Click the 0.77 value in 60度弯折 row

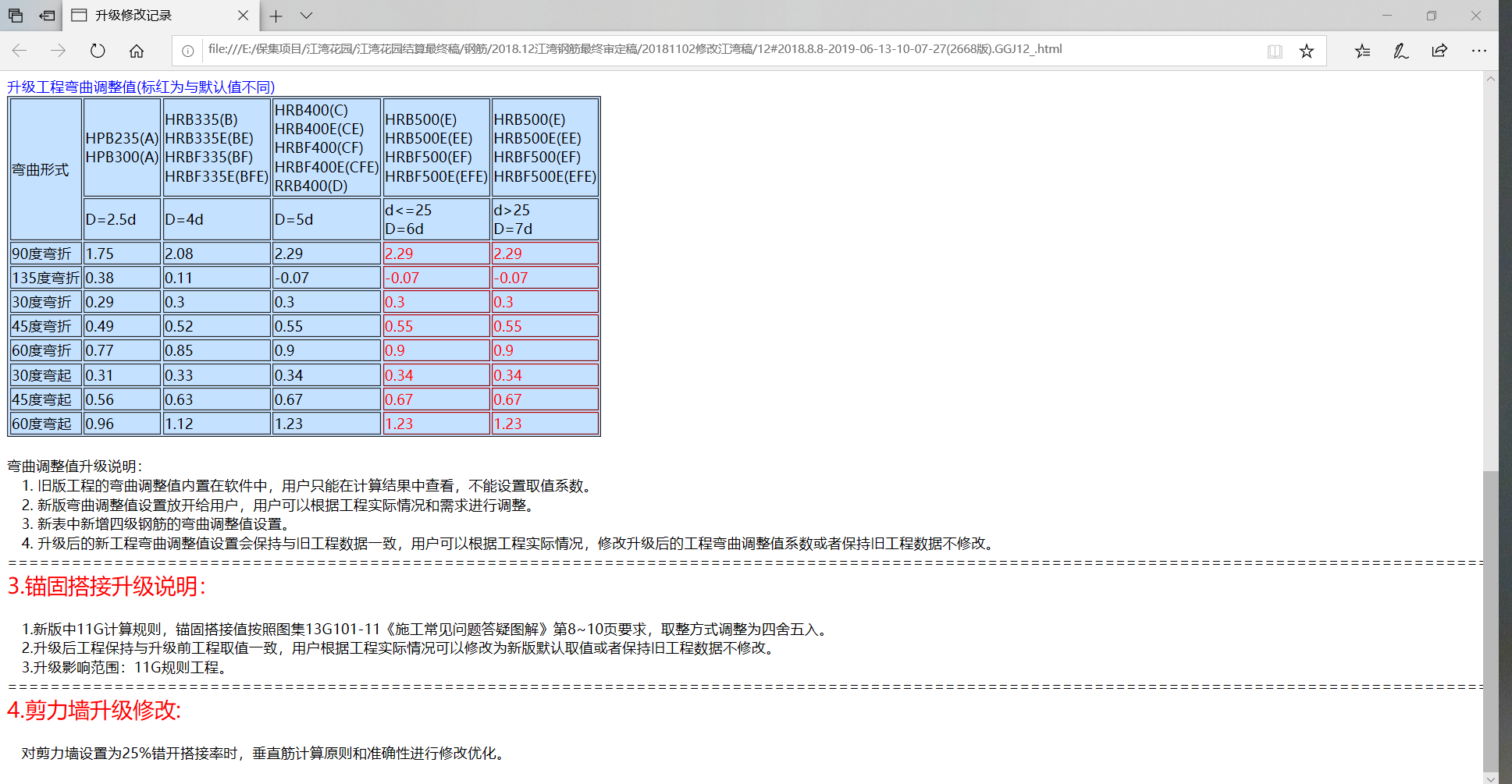pyautogui.click(x=122, y=350)
